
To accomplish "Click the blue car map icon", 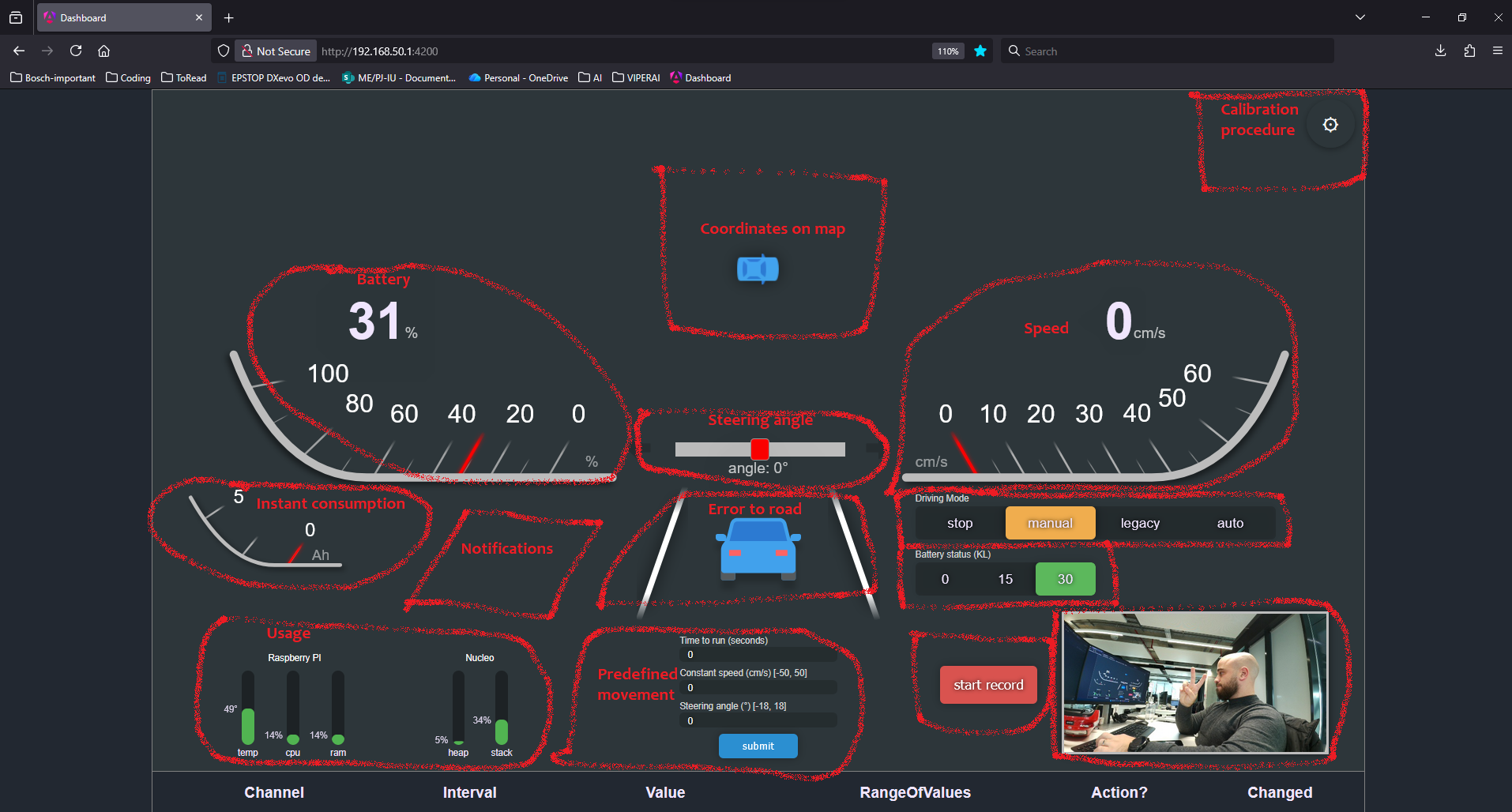I will [758, 269].
